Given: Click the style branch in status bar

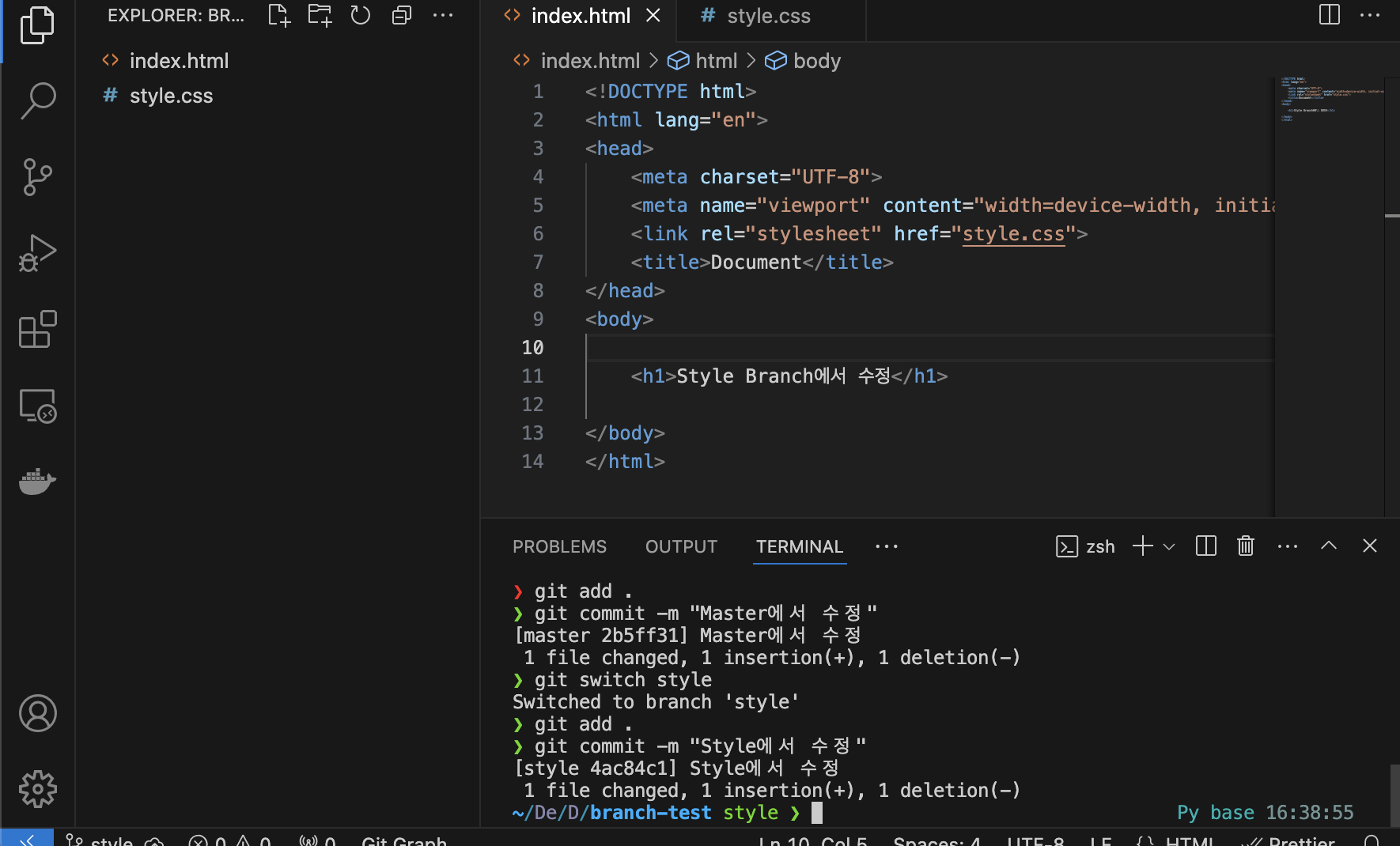Looking at the screenshot, I should coord(98,840).
